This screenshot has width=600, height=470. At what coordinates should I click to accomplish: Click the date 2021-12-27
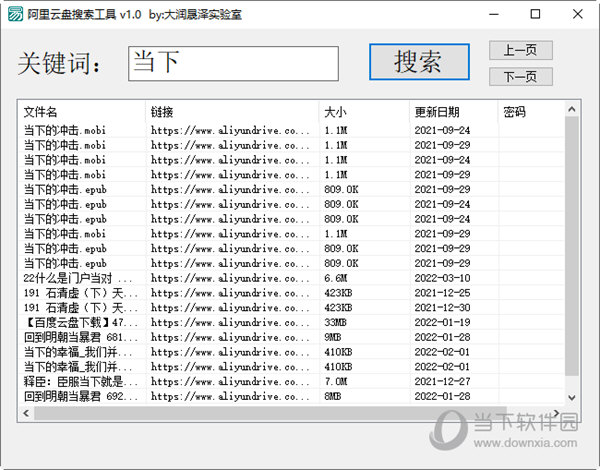pyautogui.click(x=442, y=382)
